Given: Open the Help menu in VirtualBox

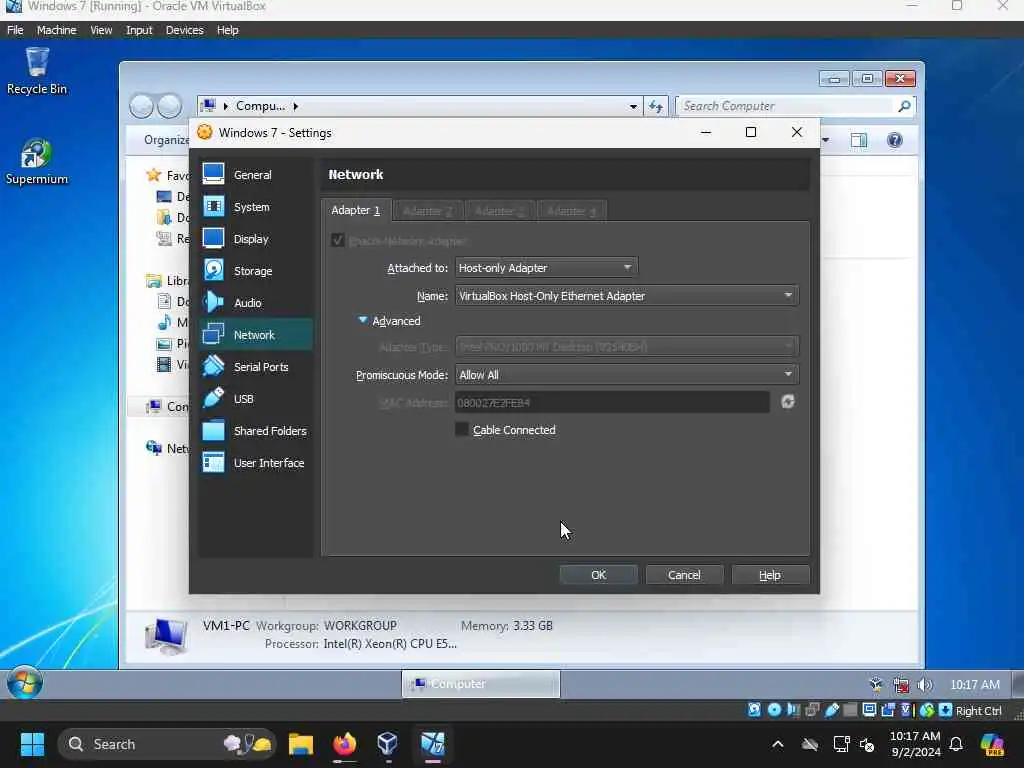Looking at the screenshot, I should [228, 30].
